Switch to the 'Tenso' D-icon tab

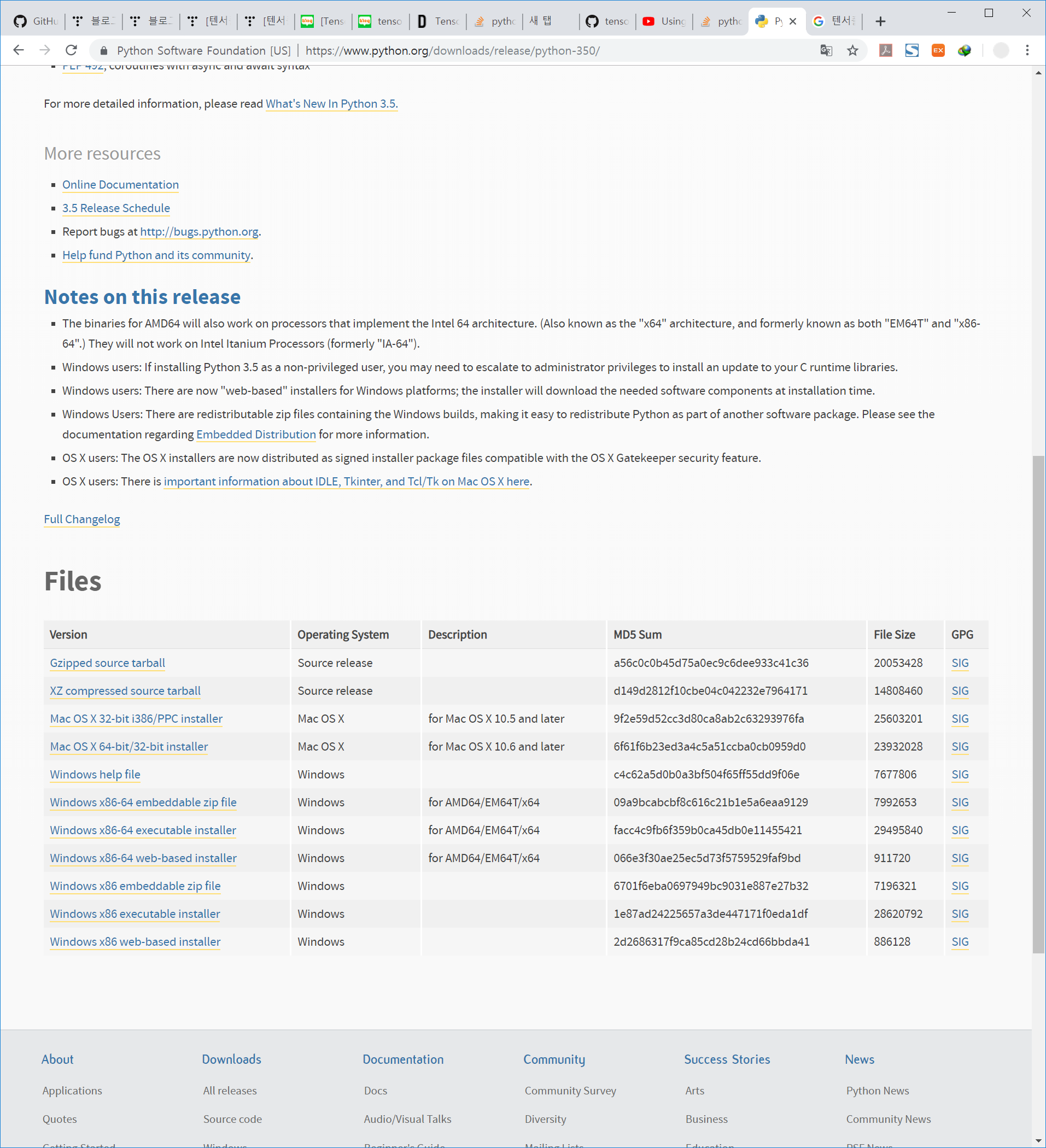[437, 21]
